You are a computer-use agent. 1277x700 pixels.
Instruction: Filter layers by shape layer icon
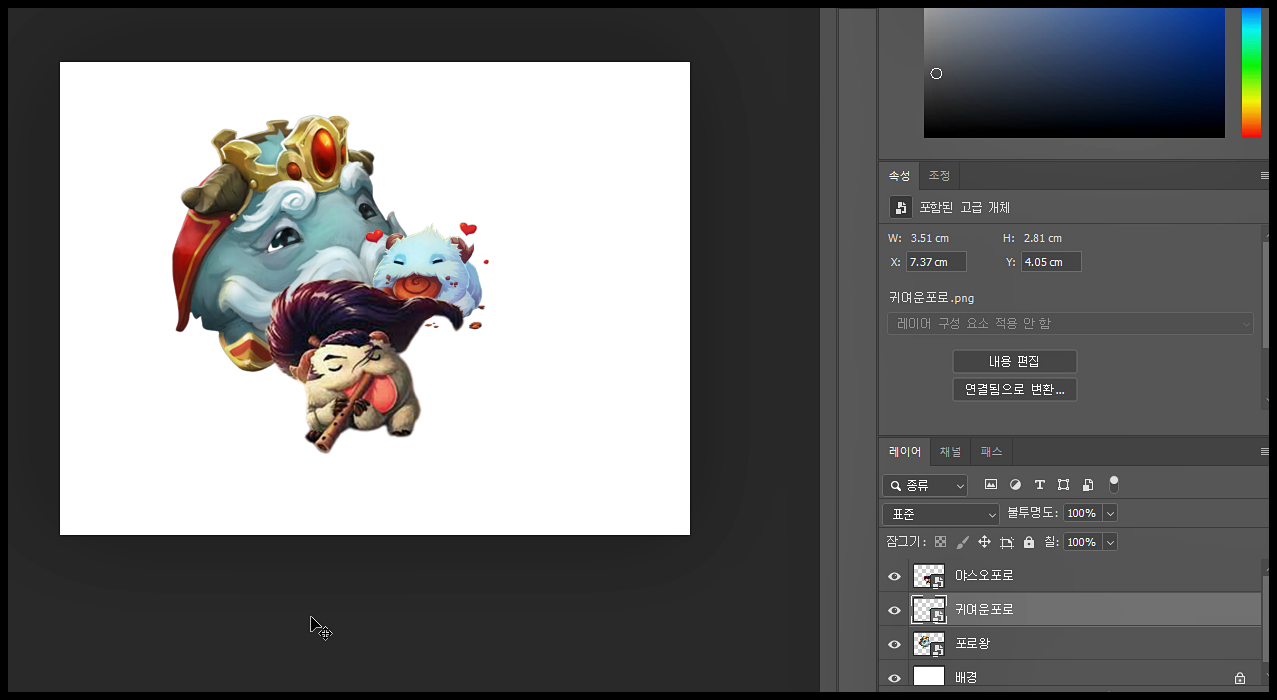point(1063,485)
